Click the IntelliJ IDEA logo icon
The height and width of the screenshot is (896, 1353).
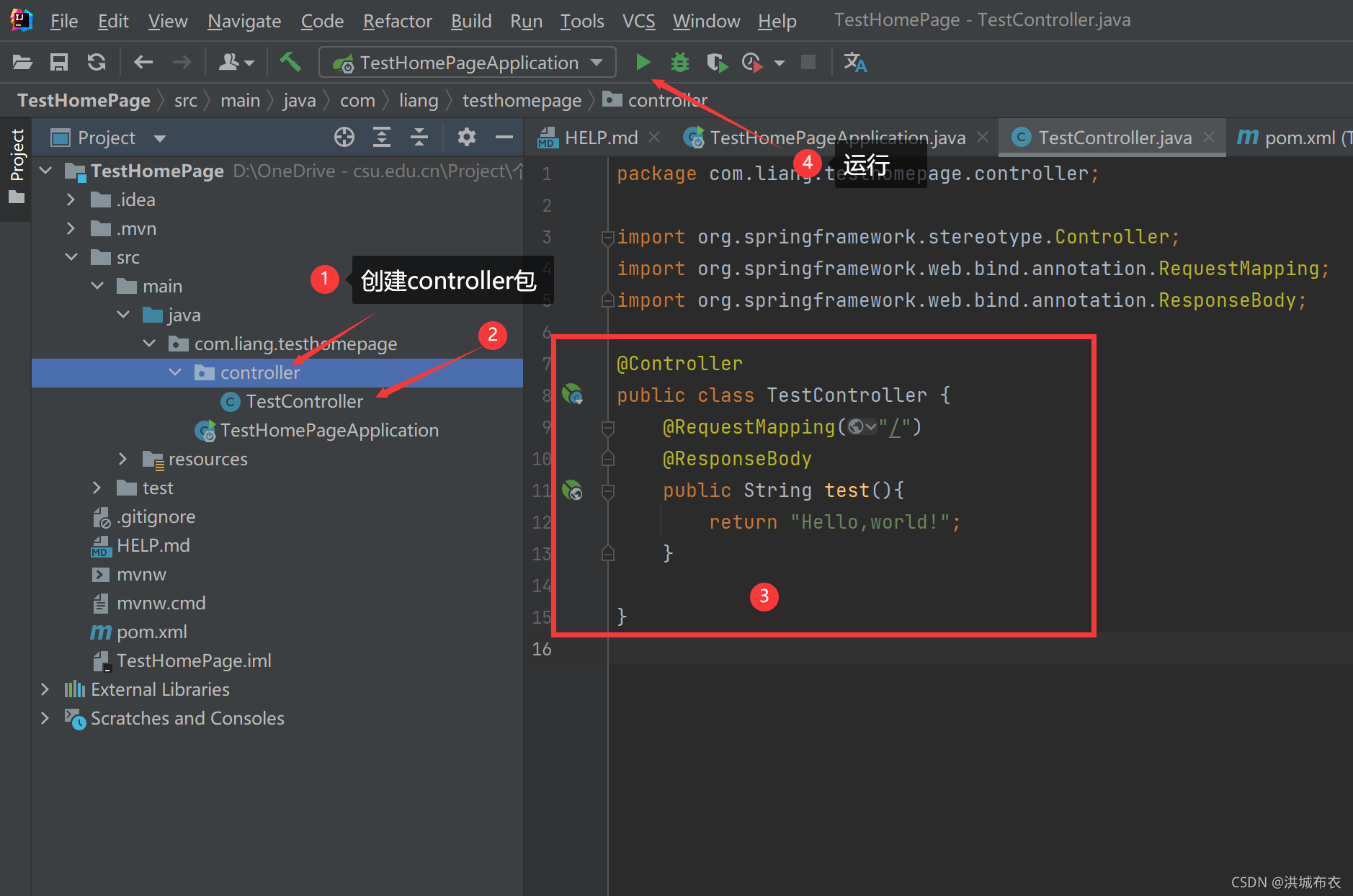(x=22, y=20)
